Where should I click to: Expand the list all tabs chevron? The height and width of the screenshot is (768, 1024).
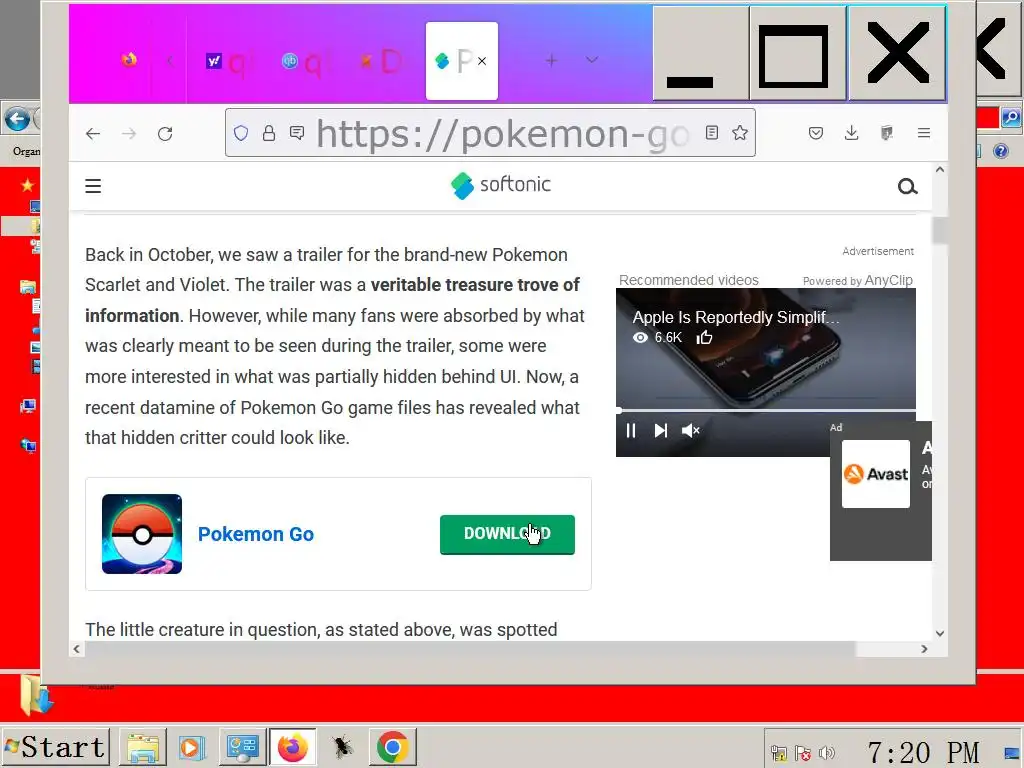point(592,60)
